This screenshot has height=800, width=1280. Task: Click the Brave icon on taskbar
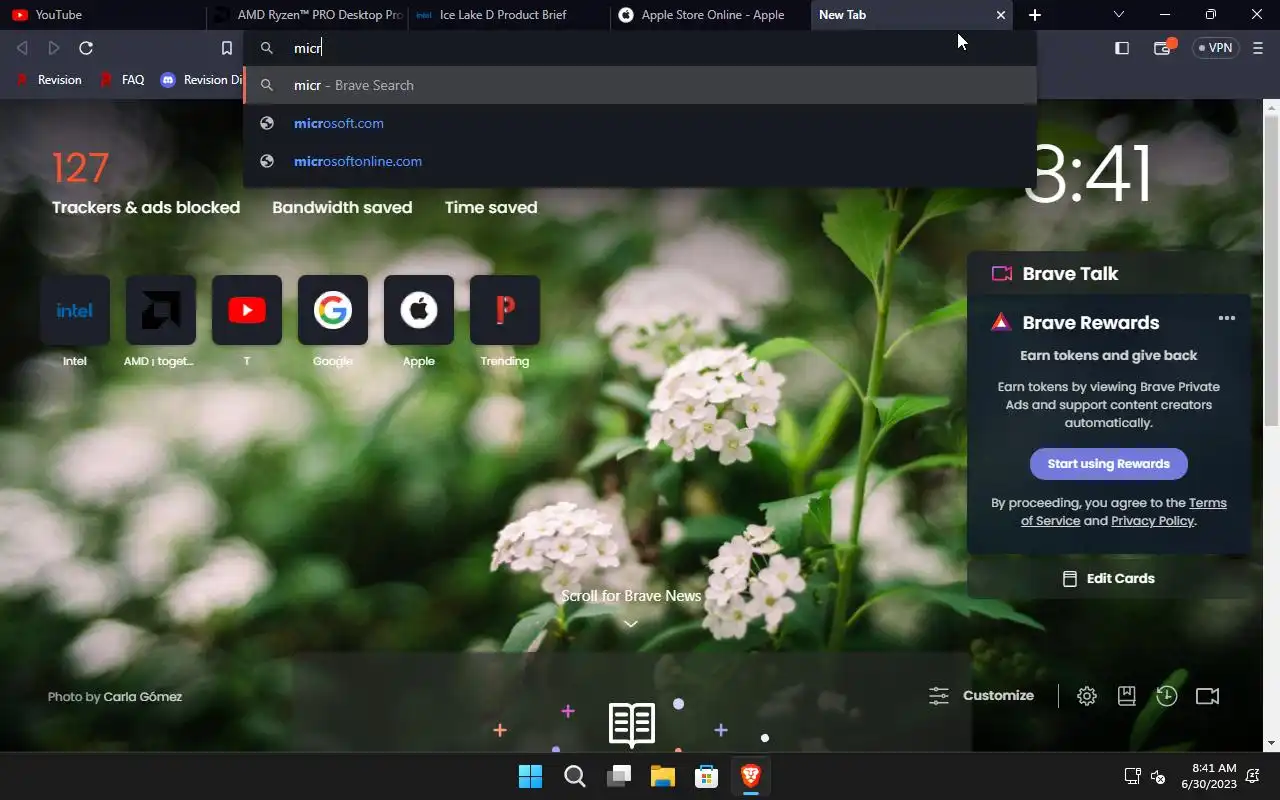(751, 776)
